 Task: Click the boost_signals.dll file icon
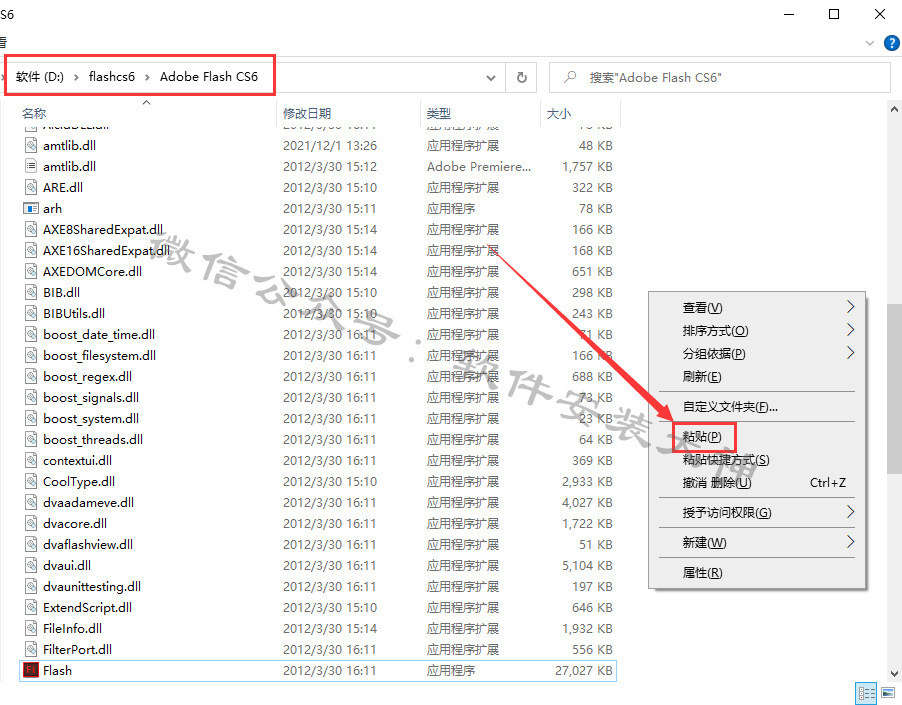pyautogui.click(x=30, y=397)
